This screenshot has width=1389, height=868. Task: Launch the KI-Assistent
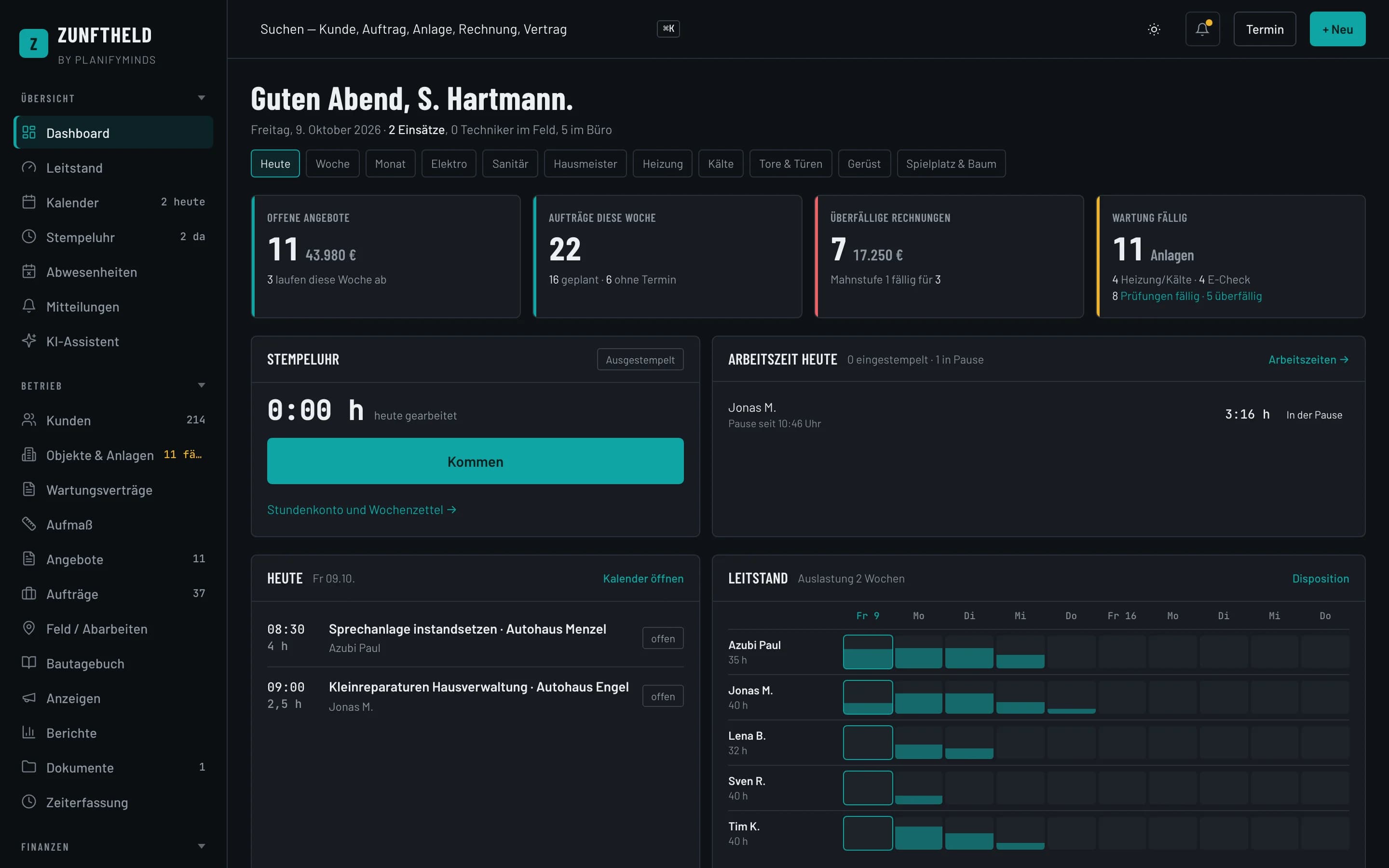coord(113,341)
